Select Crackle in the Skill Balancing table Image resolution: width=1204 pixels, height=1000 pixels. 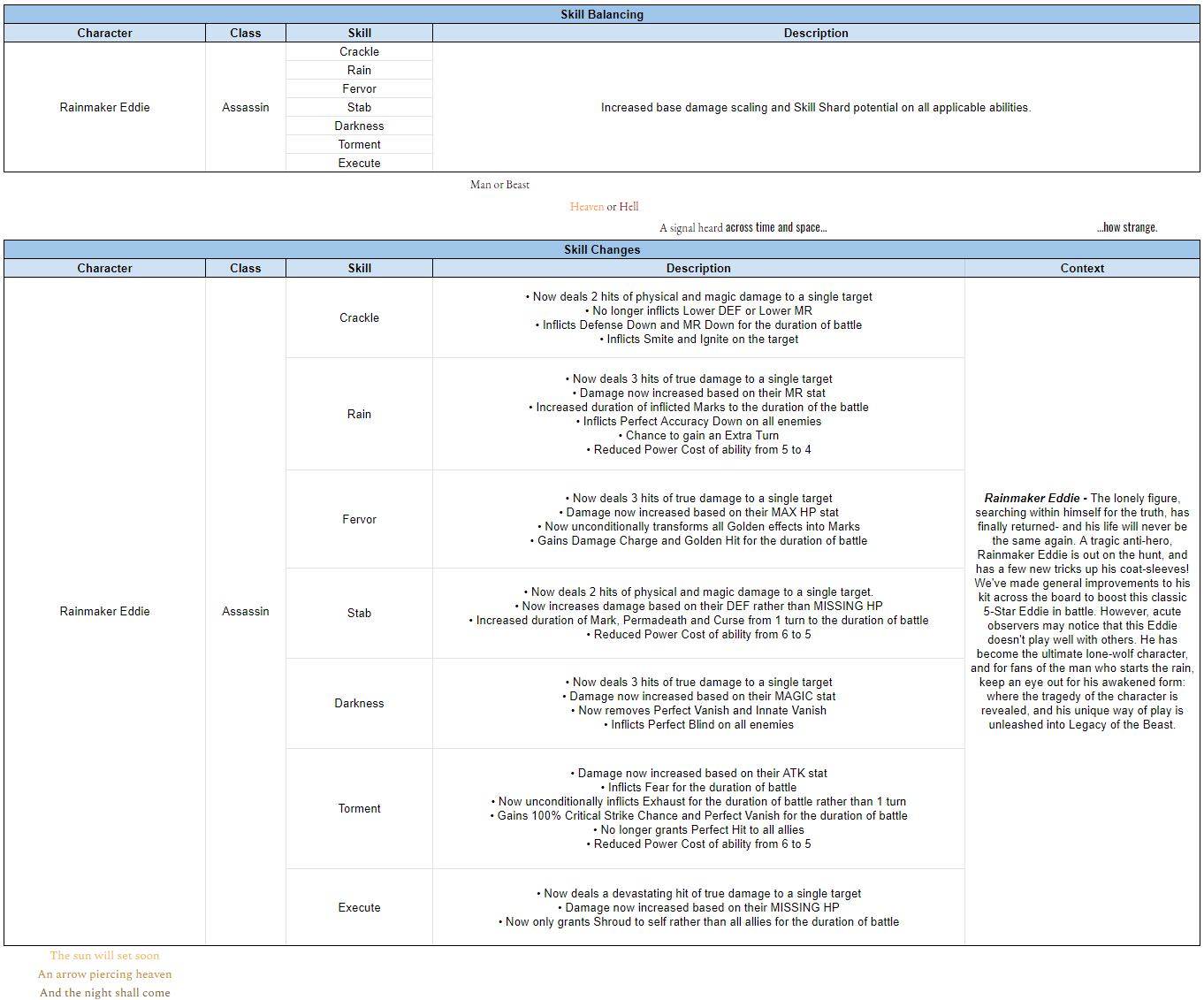pos(359,51)
